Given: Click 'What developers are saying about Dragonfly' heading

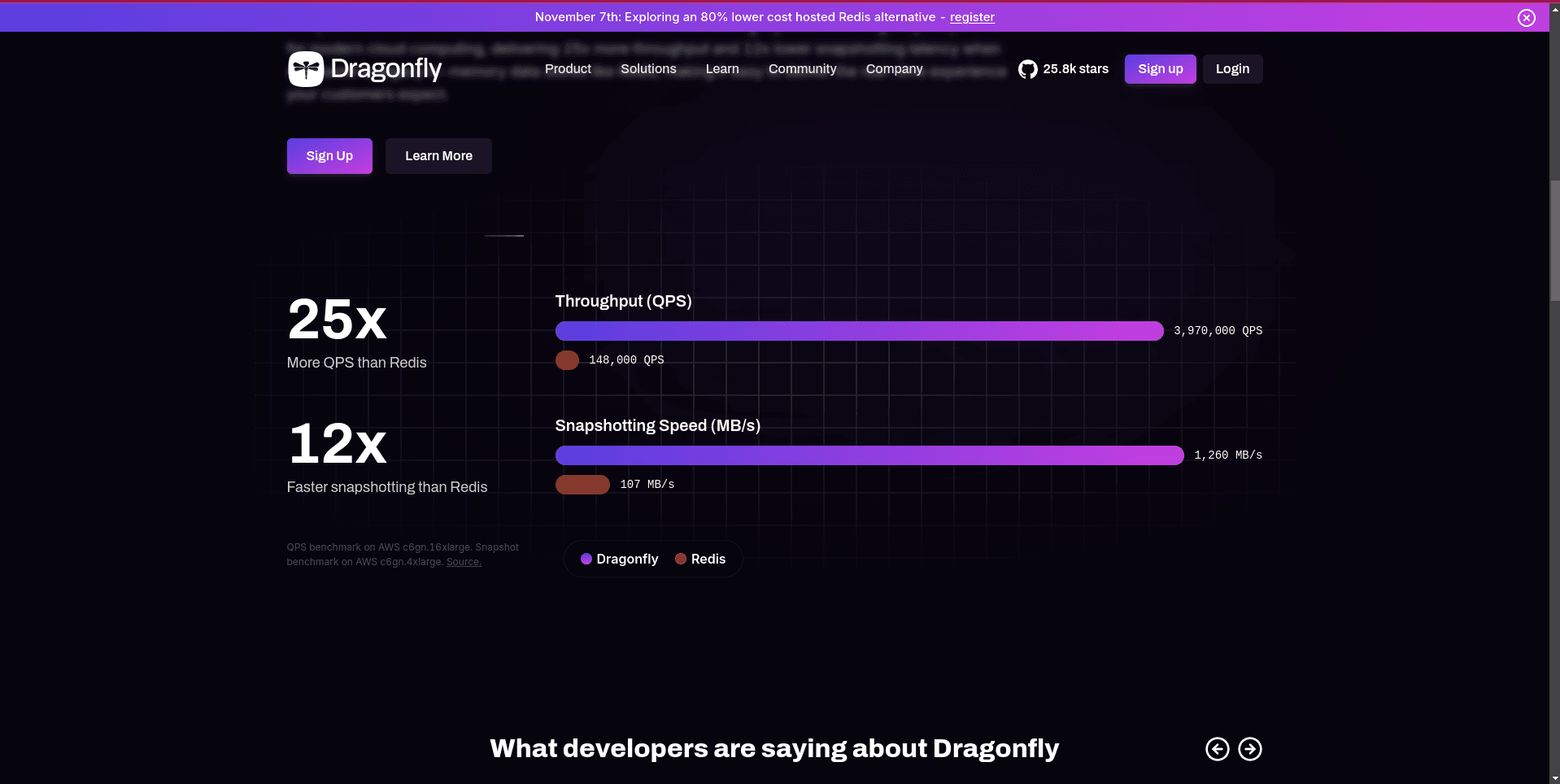Looking at the screenshot, I should 774,748.
